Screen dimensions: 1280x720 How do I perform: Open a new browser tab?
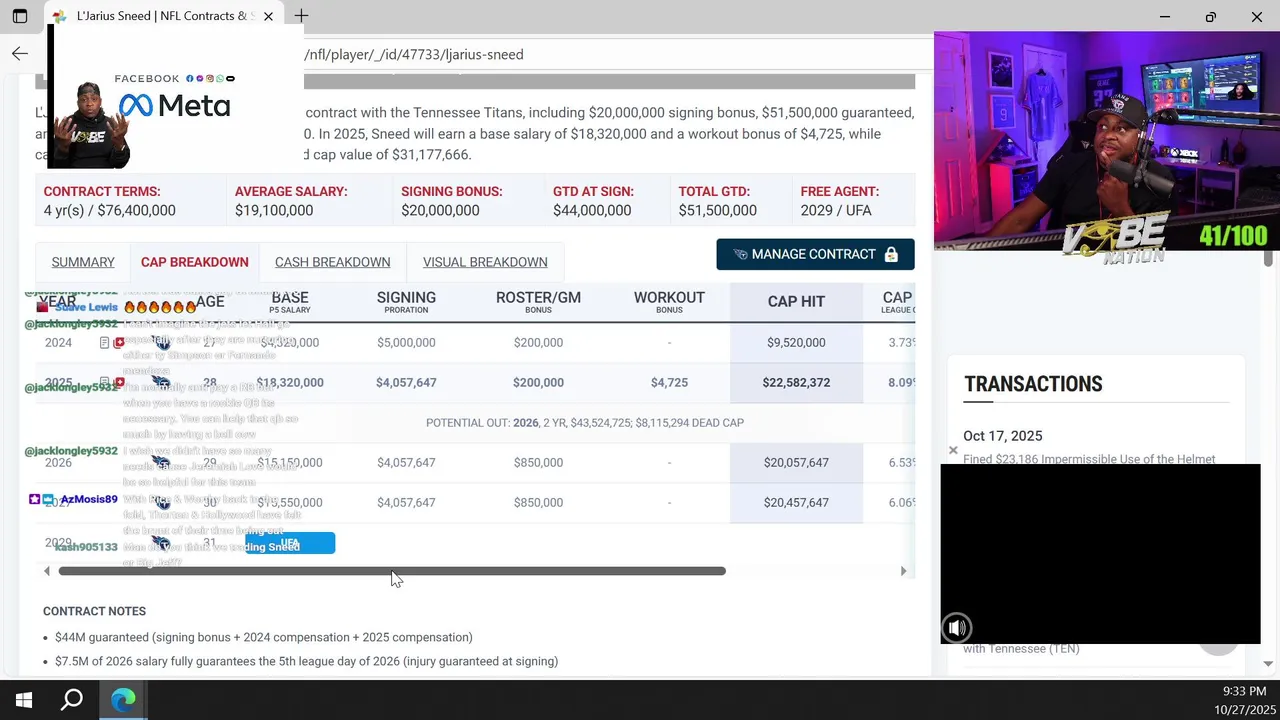(301, 16)
